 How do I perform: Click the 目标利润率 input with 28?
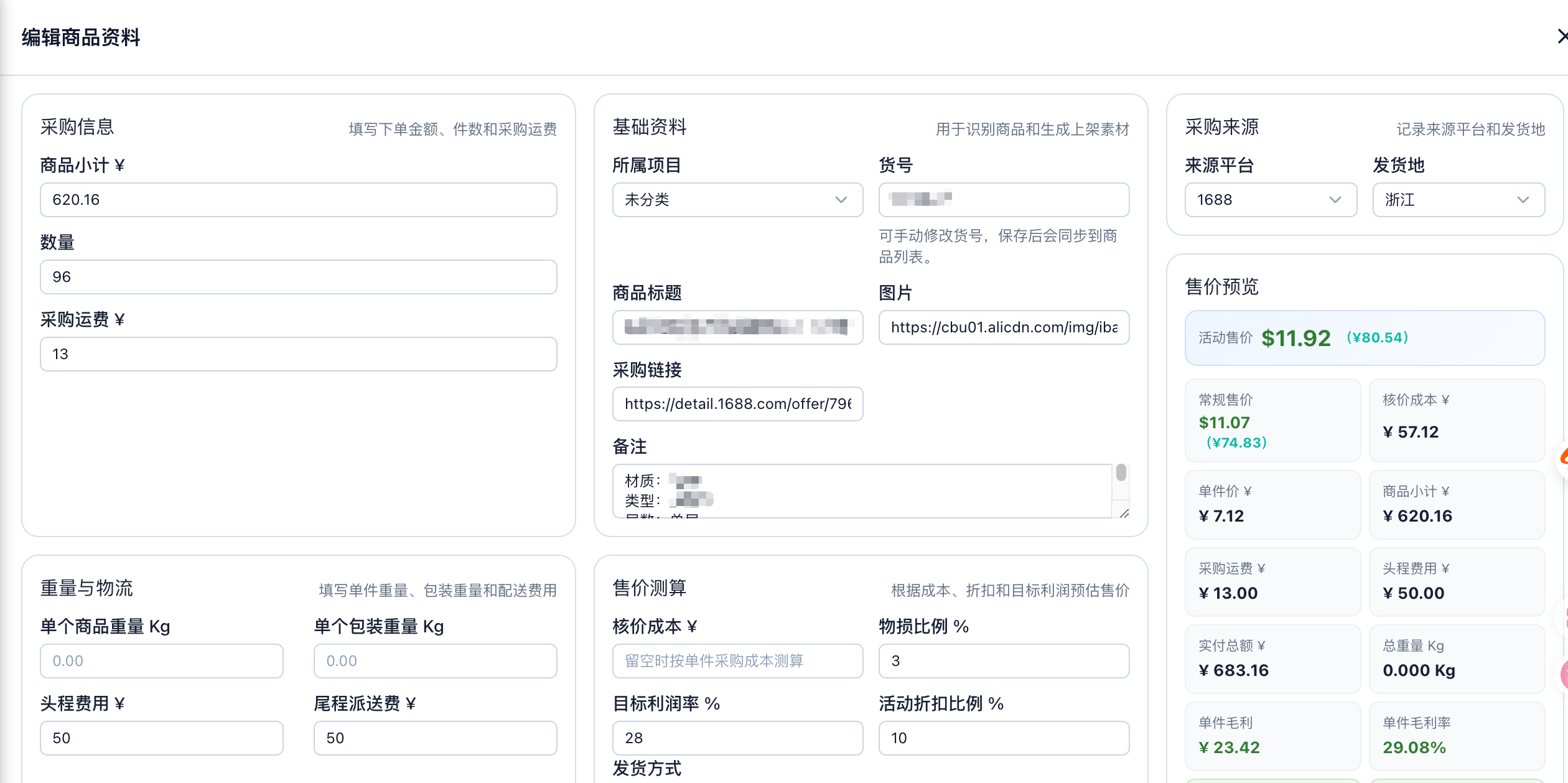[x=737, y=738]
